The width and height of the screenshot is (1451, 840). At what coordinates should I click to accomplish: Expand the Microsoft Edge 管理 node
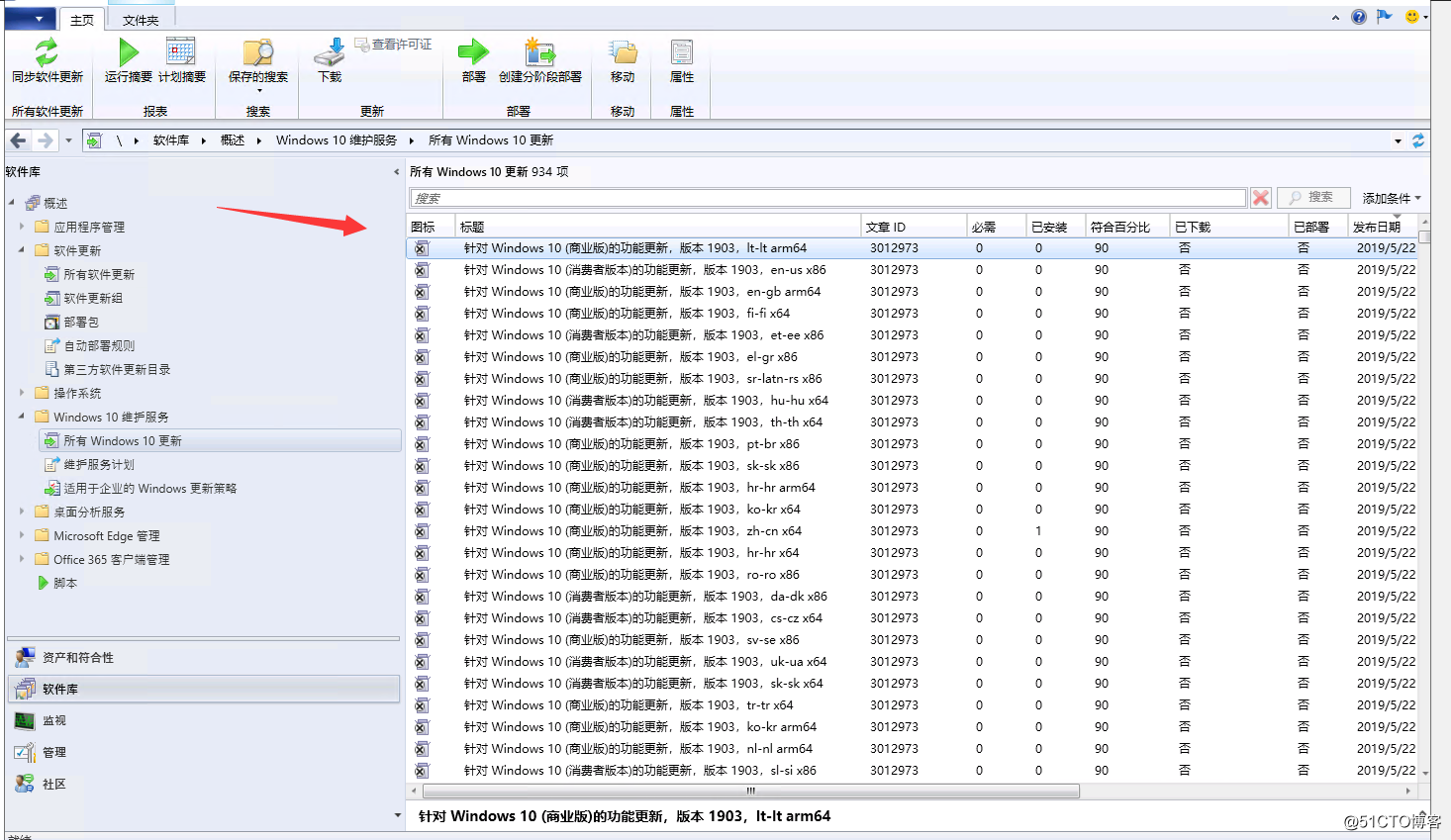(22, 535)
